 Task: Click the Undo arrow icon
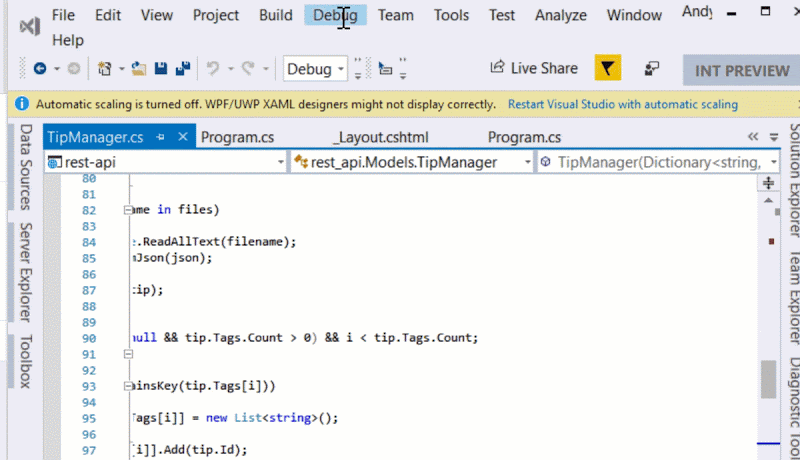(213, 68)
